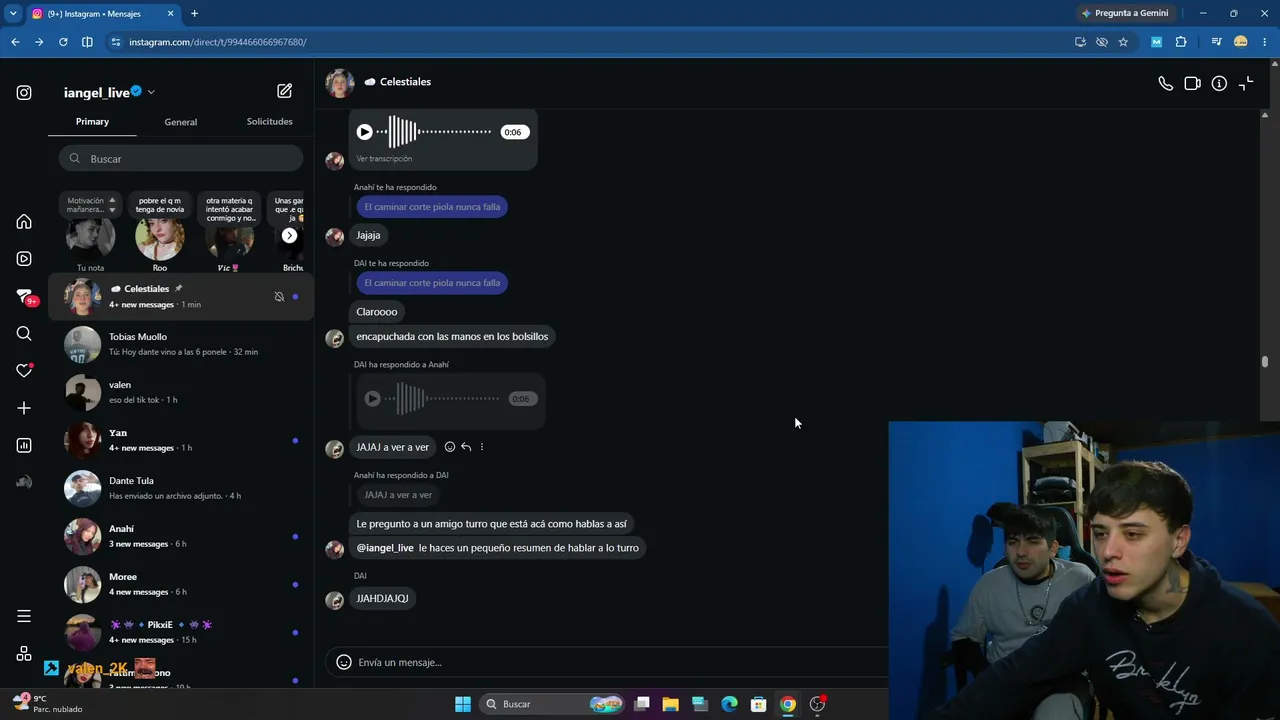Open the Dante Tula conversation

181,488
